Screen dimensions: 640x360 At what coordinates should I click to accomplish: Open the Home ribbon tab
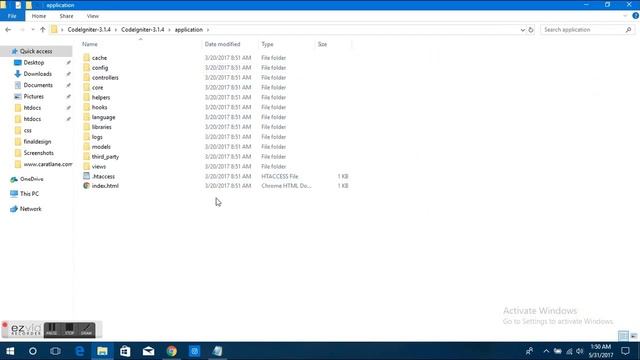tap(39, 16)
